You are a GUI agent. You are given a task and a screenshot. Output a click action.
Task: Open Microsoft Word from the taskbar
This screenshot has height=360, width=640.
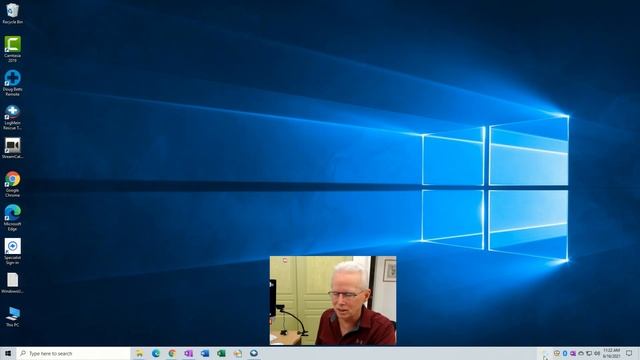[204, 353]
